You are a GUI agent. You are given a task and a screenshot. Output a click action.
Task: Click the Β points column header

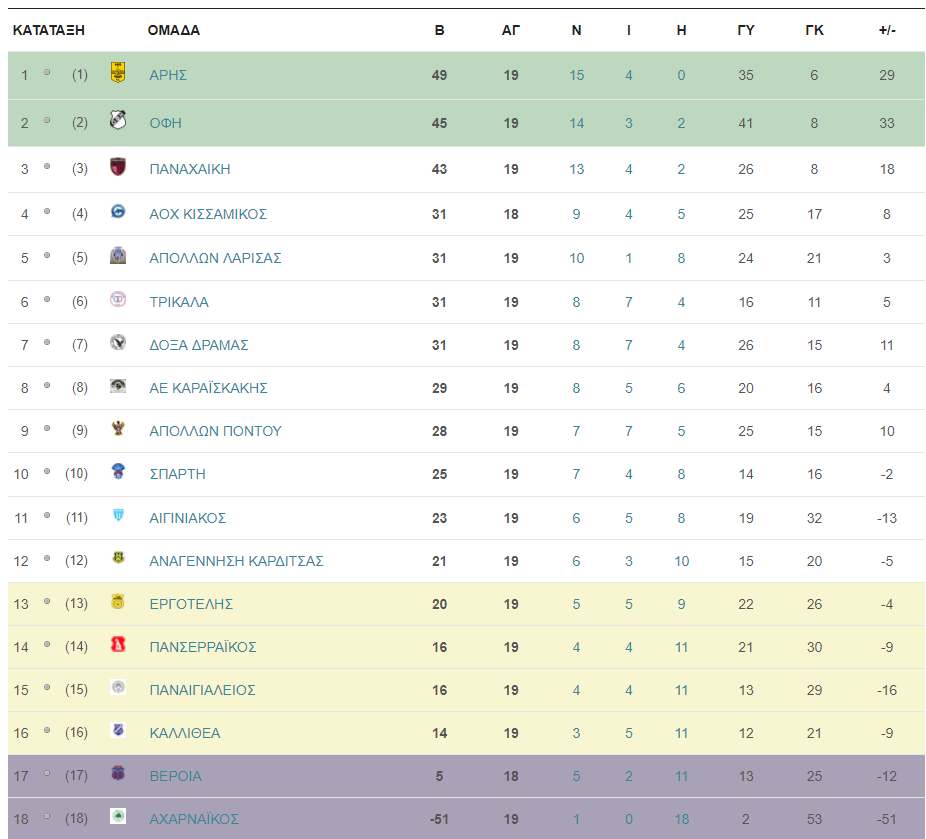[439, 30]
